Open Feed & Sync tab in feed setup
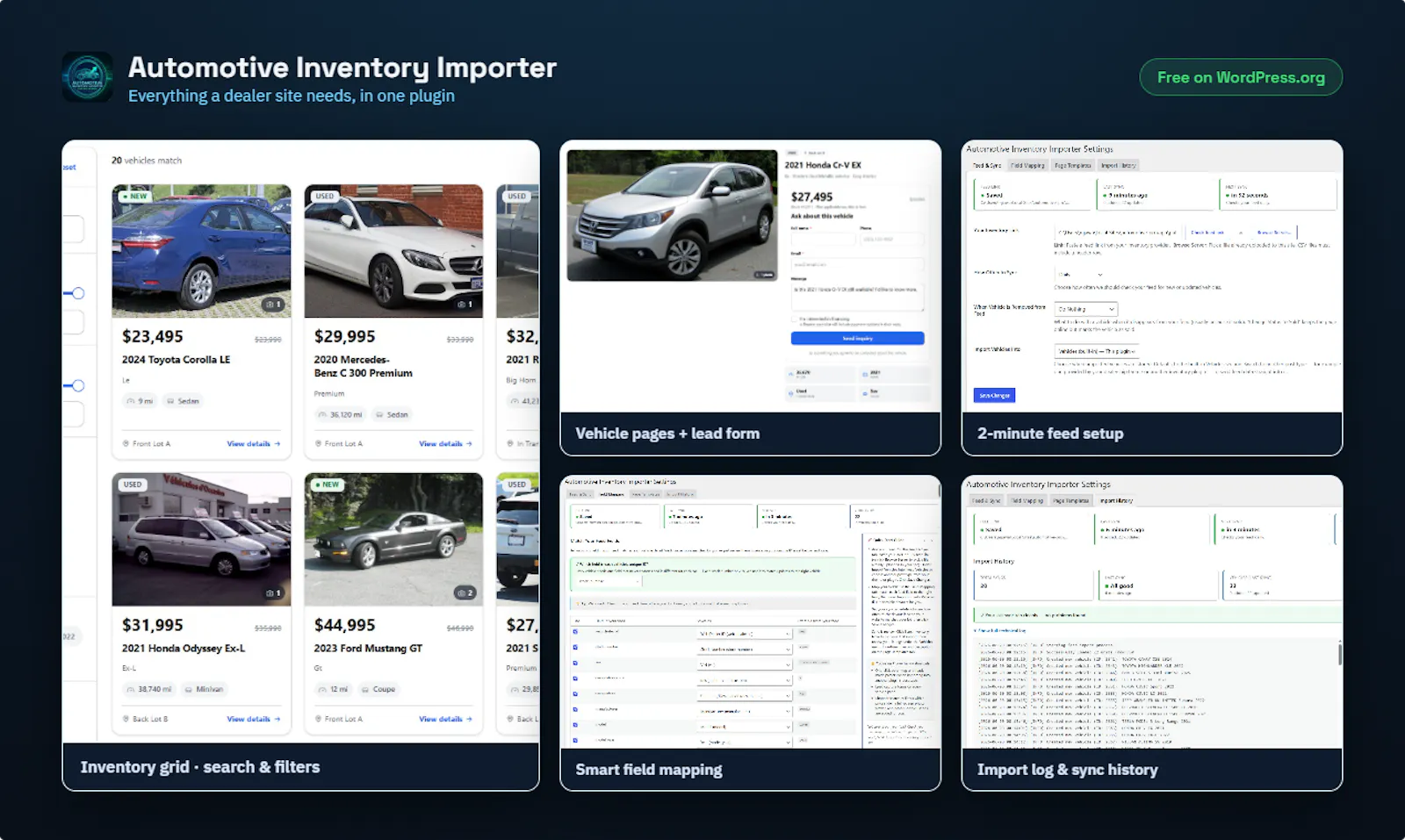This screenshot has height=840, width=1405. 987,165
